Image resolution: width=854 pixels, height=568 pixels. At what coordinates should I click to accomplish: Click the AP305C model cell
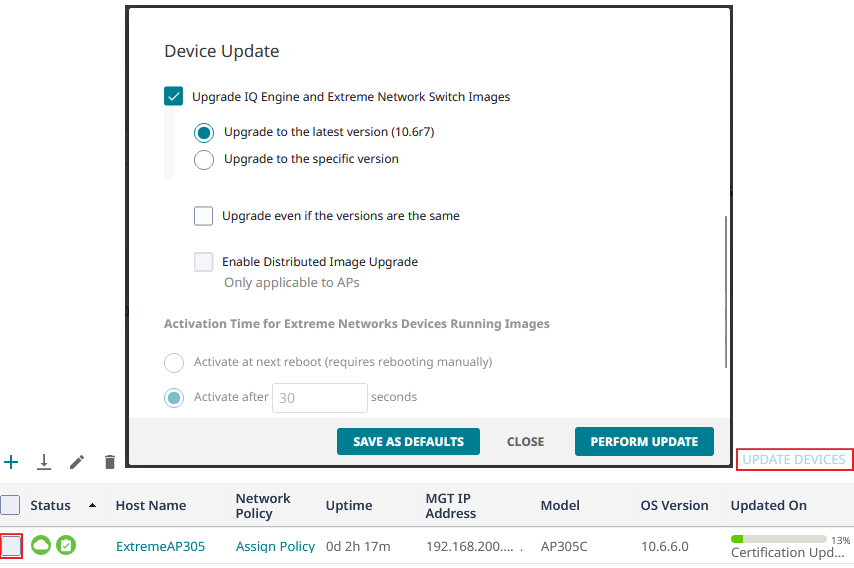coord(564,546)
